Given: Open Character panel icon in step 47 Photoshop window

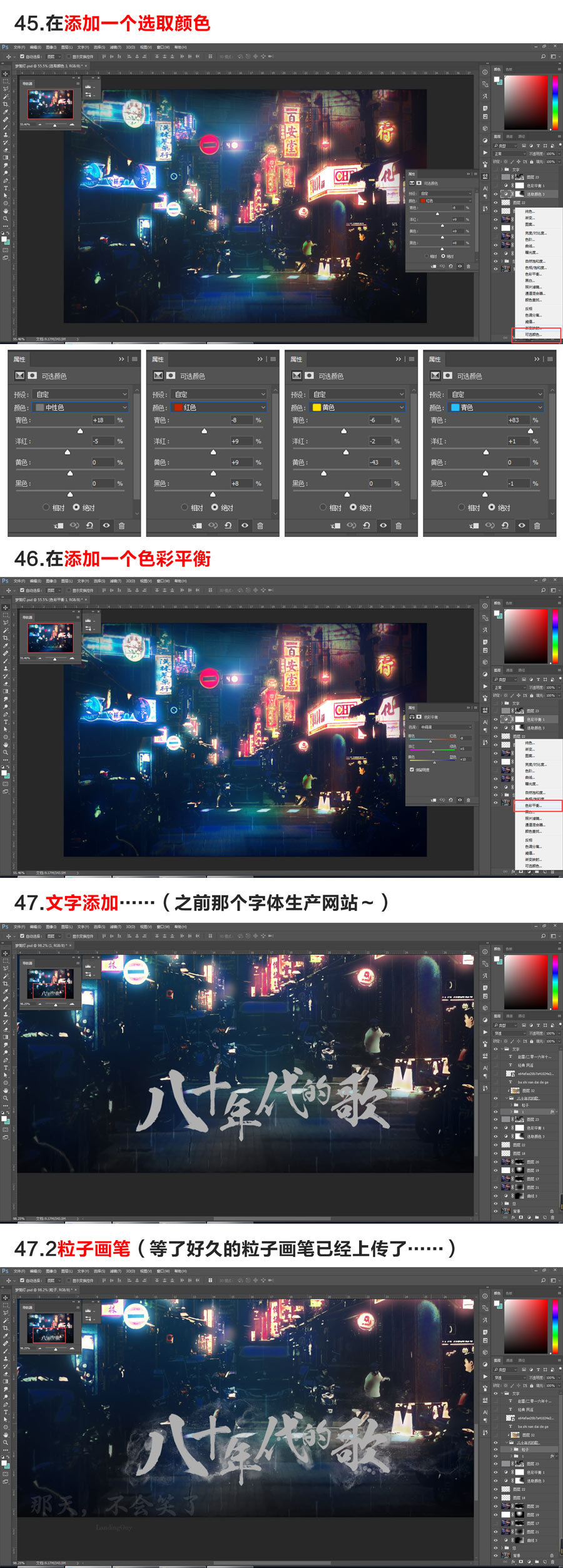Looking at the screenshot, I should click(485, 1068).
